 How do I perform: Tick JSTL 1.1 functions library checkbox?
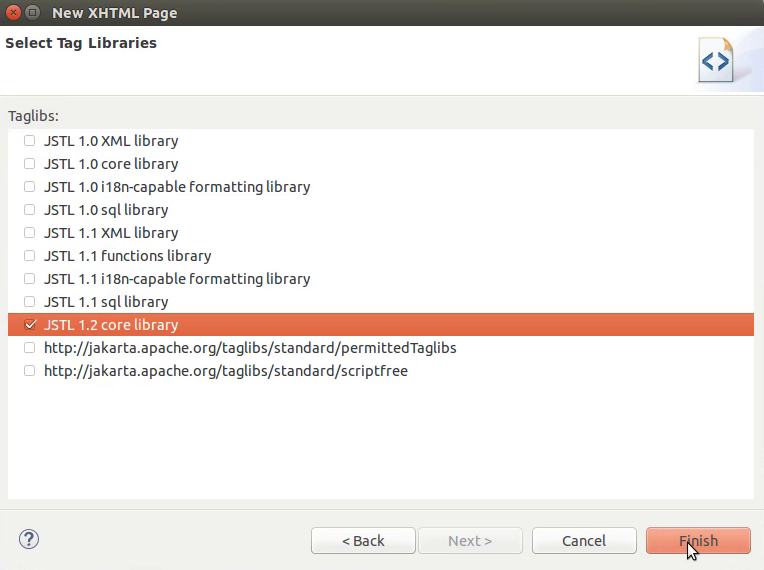30,256
